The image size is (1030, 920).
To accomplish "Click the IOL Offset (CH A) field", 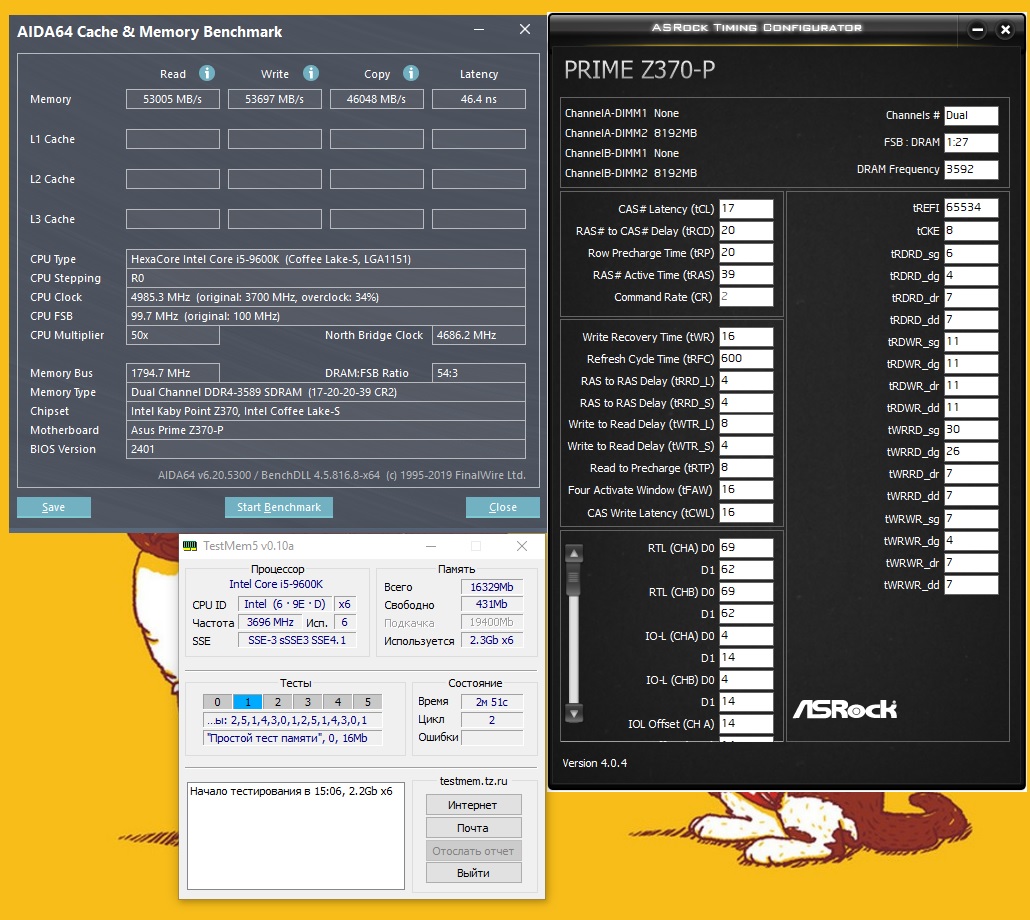I will tap(746, 723).
